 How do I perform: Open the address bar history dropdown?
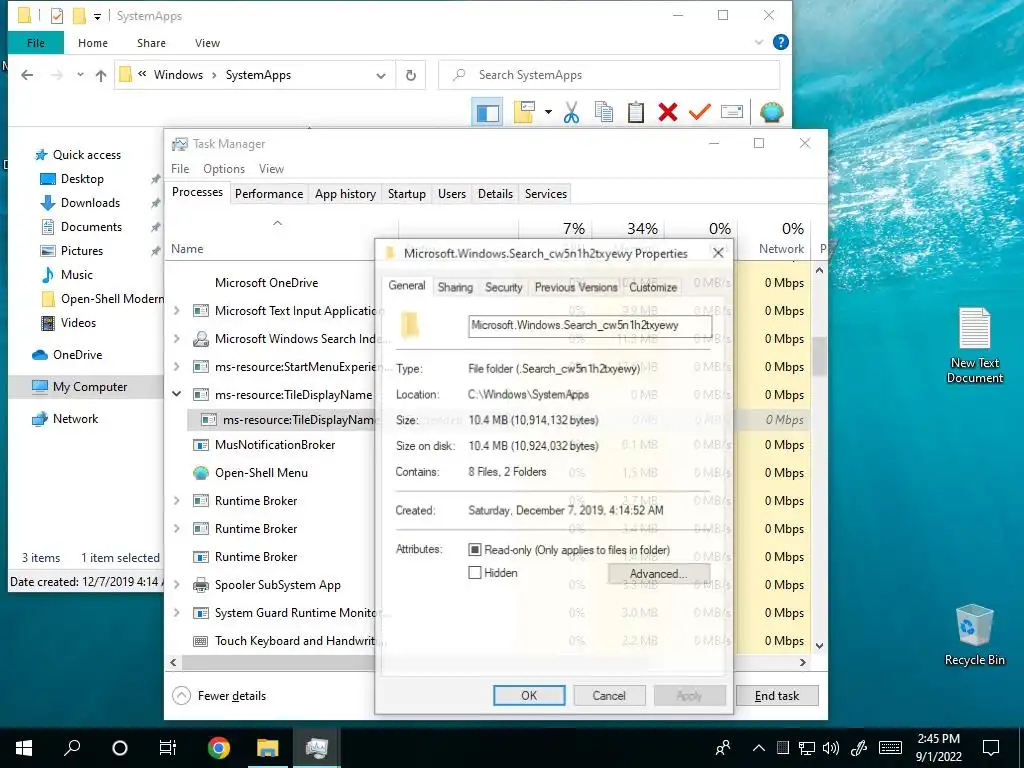tap(381, 76)
